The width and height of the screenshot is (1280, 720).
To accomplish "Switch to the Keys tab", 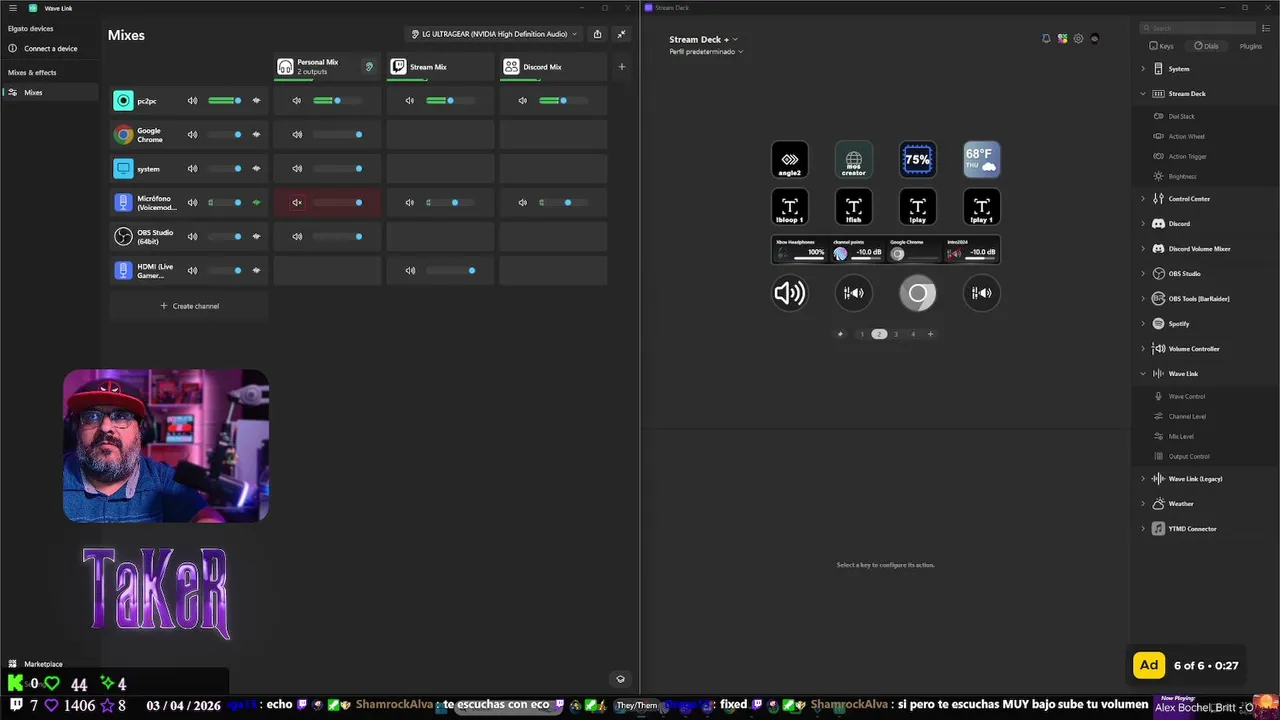I will [x=1162, y=46].
